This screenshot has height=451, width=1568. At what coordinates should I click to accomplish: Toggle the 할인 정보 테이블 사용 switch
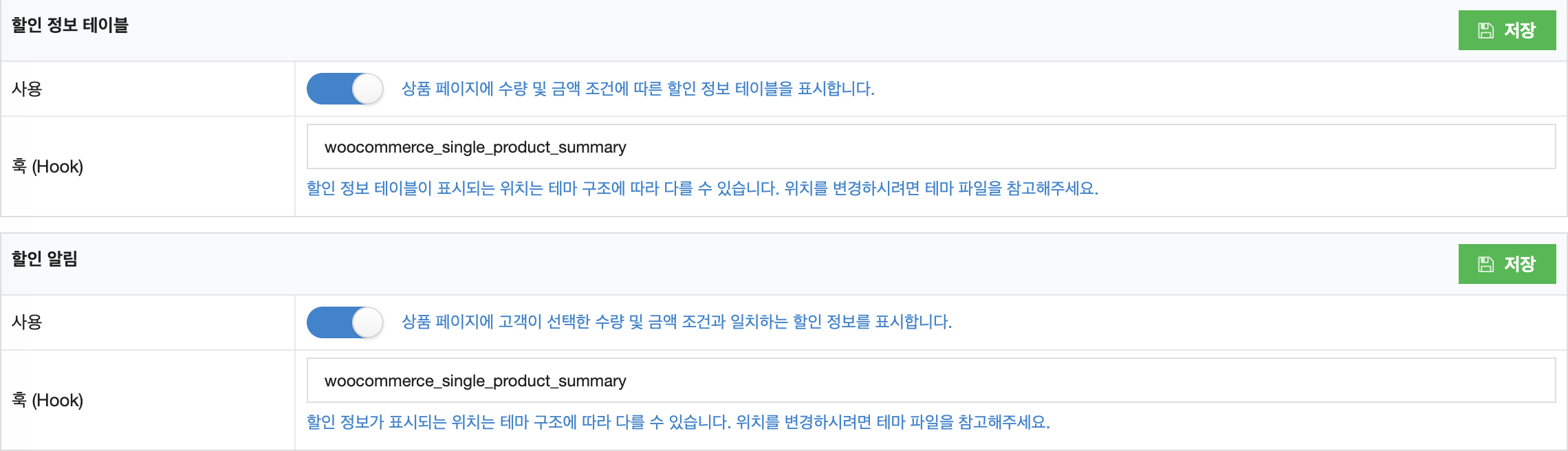click(345, 89)
